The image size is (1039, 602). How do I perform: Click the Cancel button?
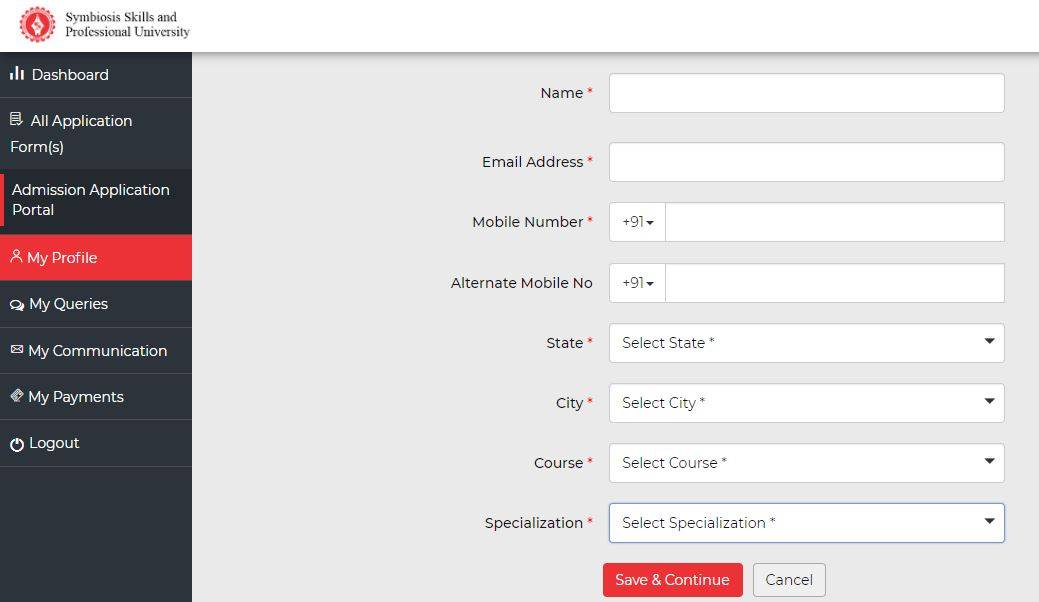789,580
